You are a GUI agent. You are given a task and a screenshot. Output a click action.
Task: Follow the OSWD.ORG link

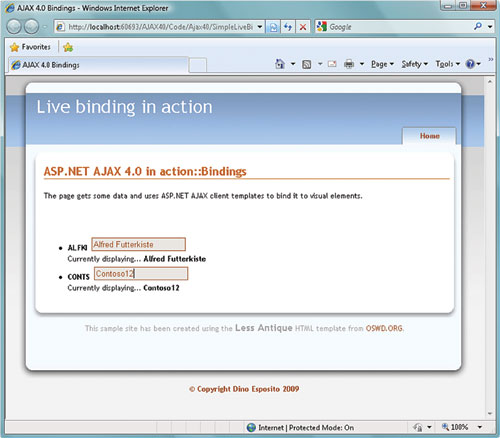[384, 328]
